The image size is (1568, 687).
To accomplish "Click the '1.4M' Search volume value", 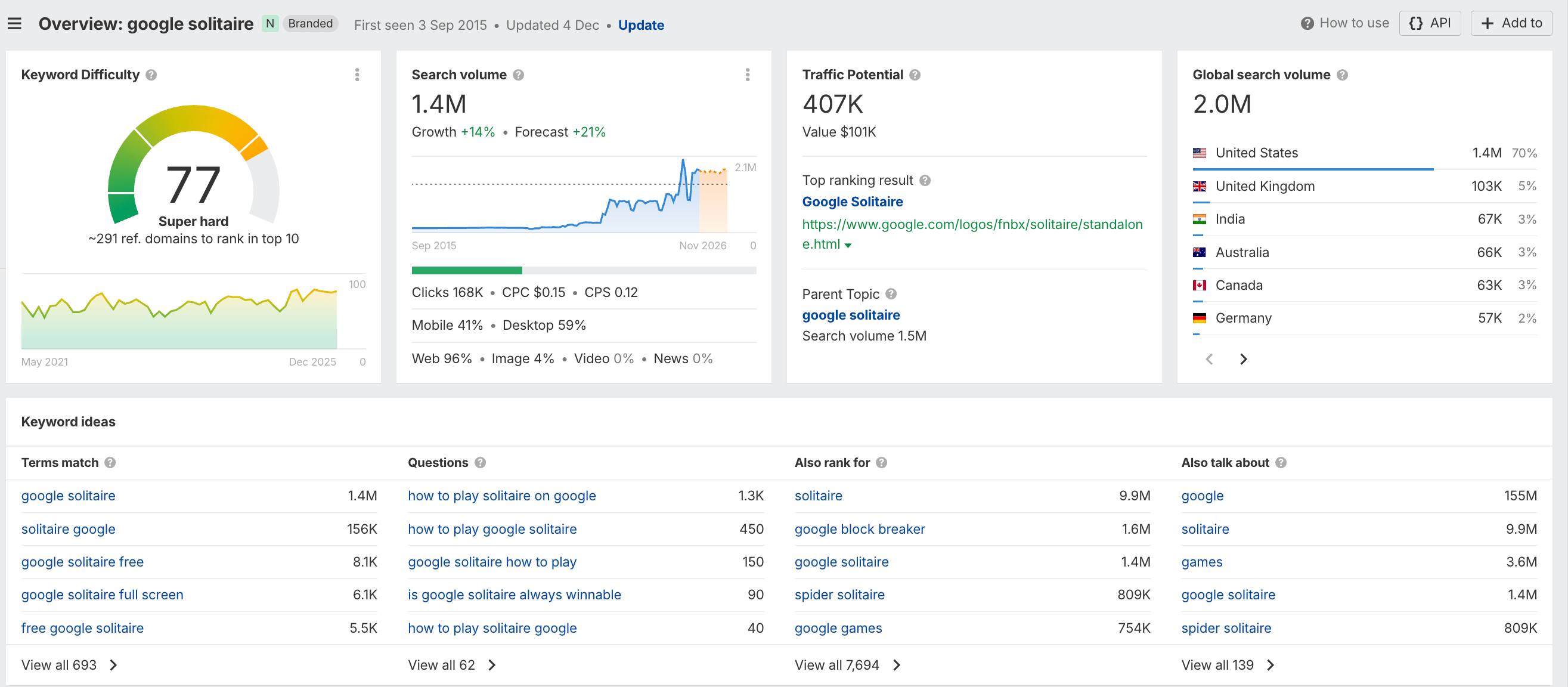I will [439, 104].
